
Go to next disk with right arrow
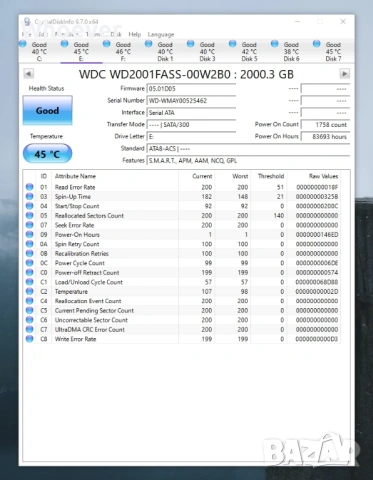(x=344, y=74)
